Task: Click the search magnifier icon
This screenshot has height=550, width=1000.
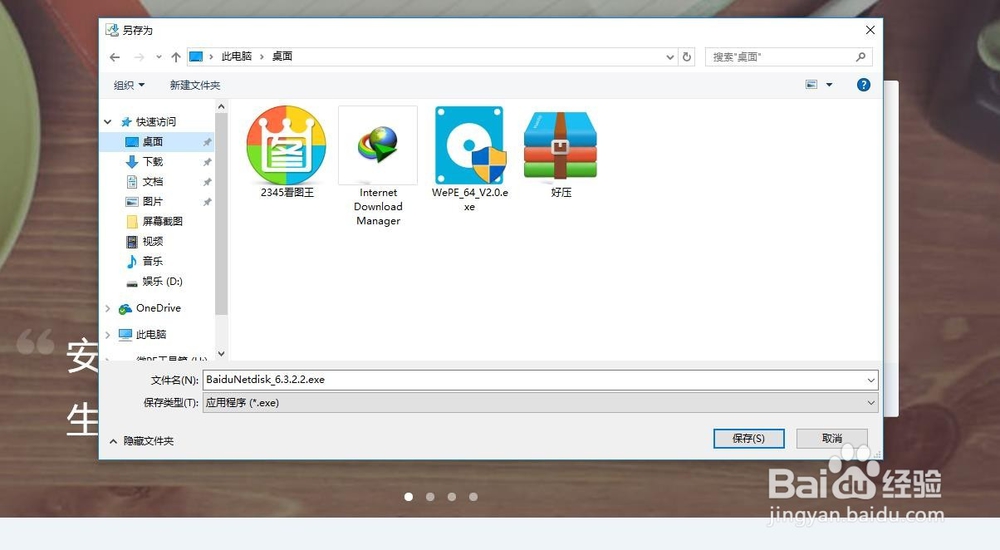Action: (x=860, y=57)
